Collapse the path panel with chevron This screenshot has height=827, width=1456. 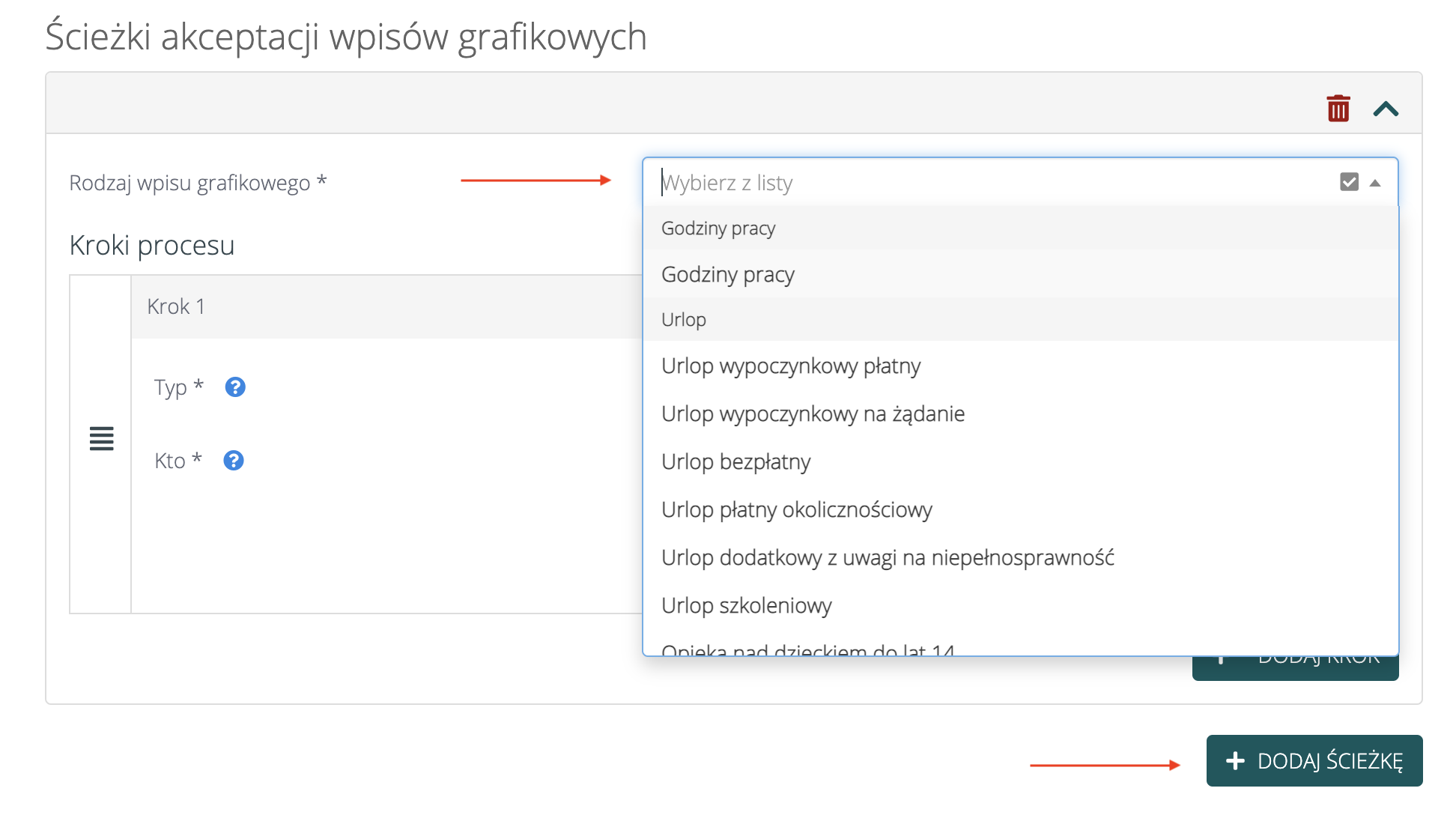click(1386, 109)
